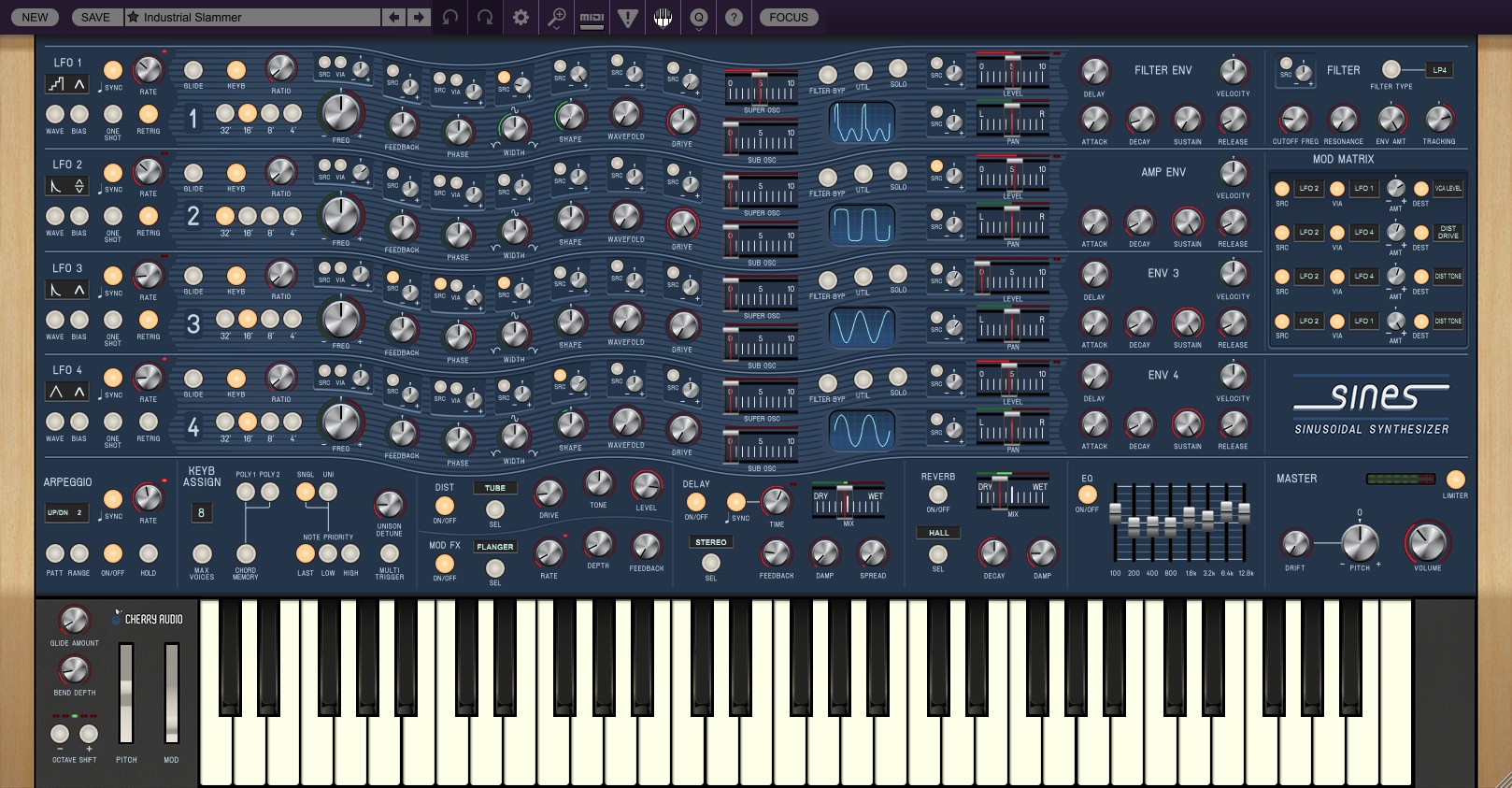Open the LP4 filter type selector

point(1440,70)
